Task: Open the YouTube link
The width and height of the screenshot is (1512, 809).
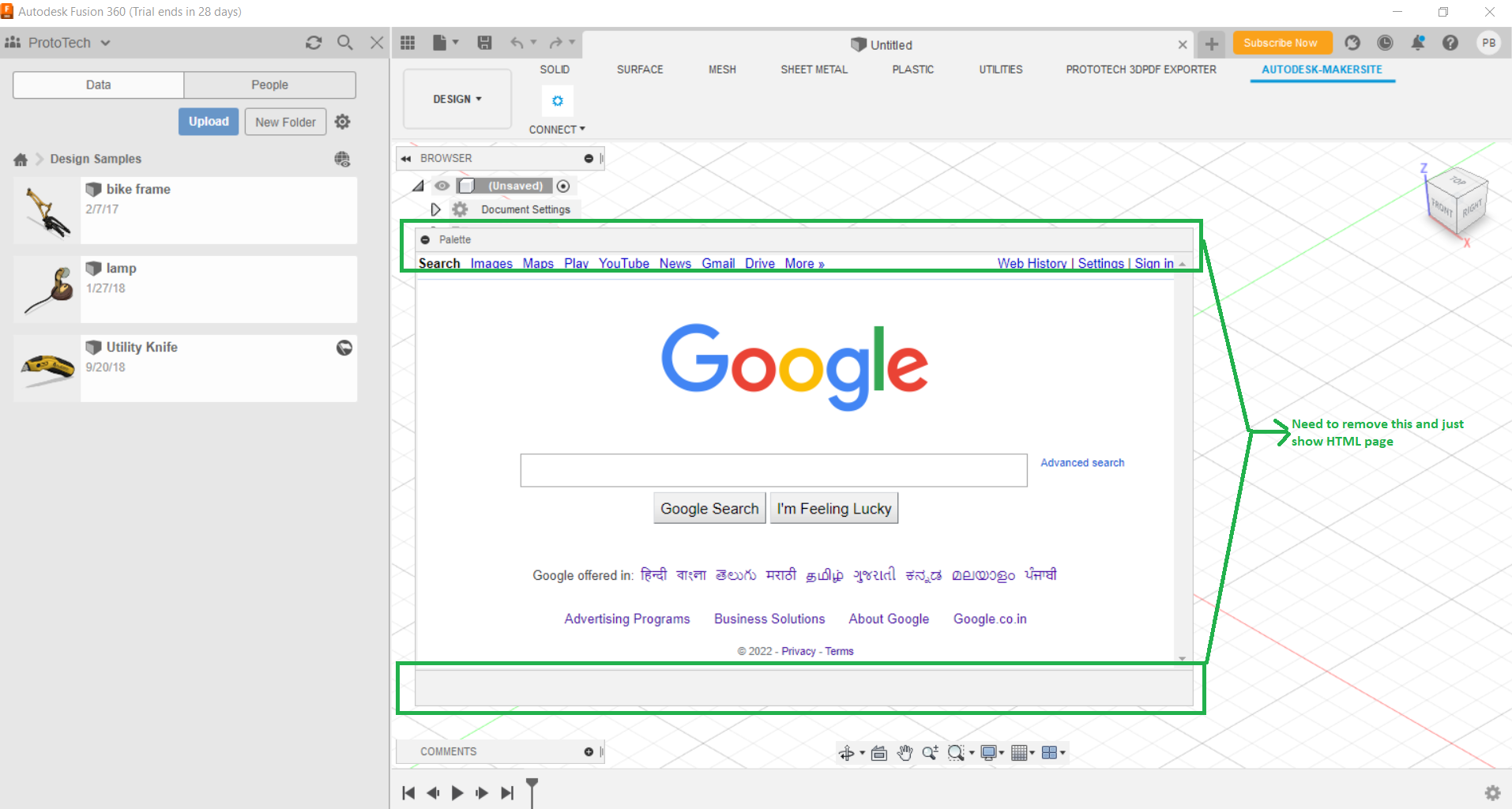Action: [624, 264]
